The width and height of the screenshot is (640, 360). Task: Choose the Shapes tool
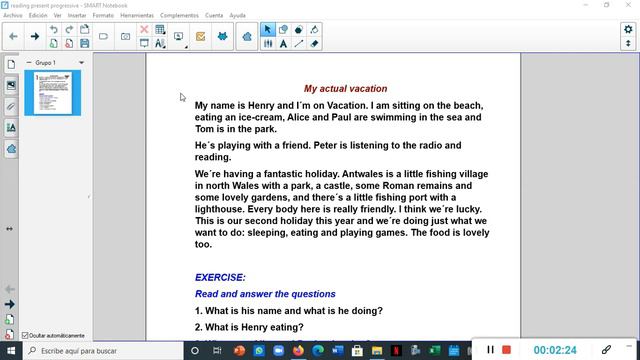(283, 29)
